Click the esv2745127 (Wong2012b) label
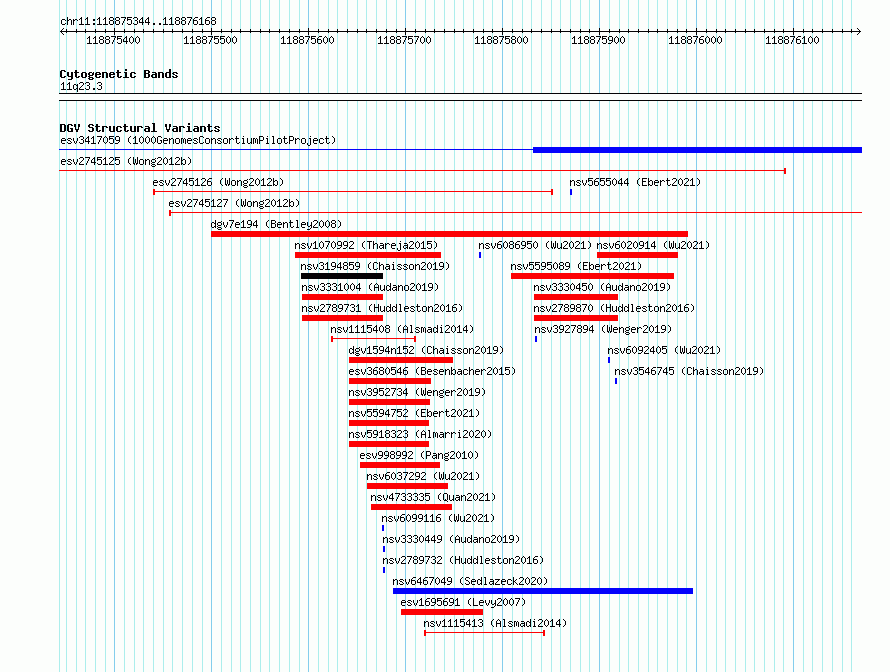 click(234, 203)
